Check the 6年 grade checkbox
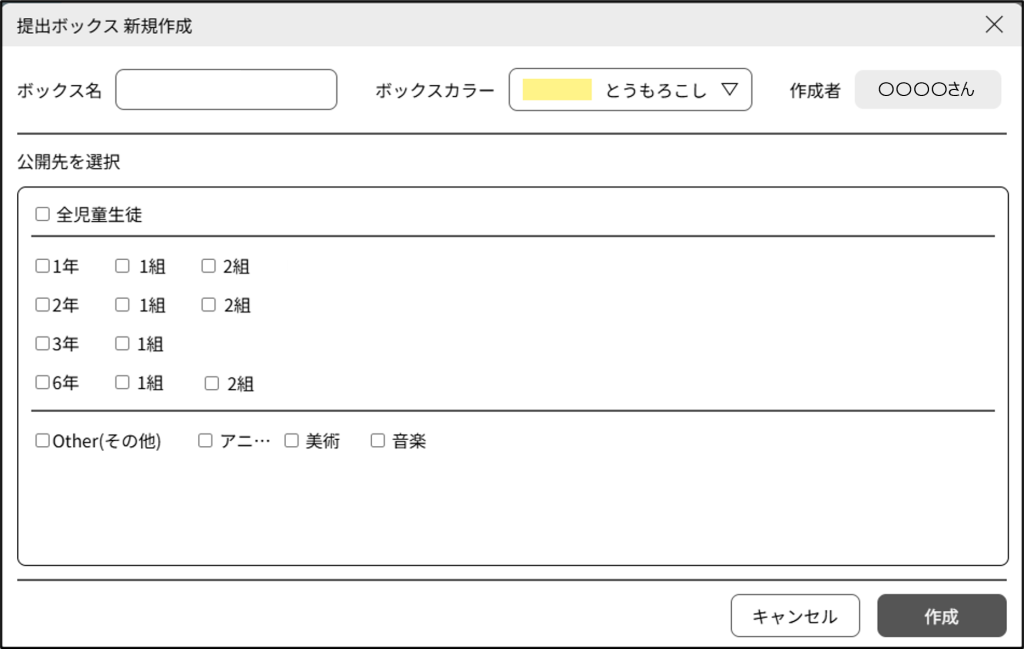 [42, 382]
